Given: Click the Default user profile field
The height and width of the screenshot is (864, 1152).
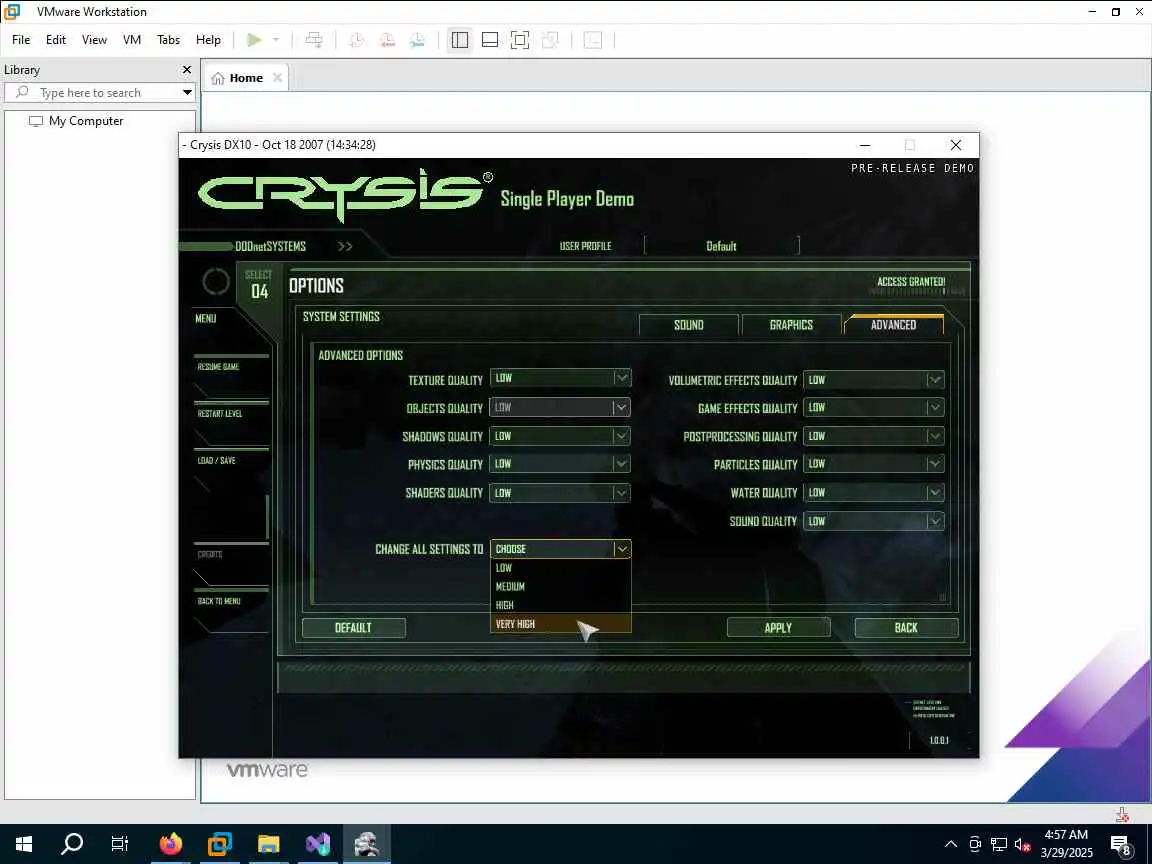Looking at the screenshot, I should point(721,246).
